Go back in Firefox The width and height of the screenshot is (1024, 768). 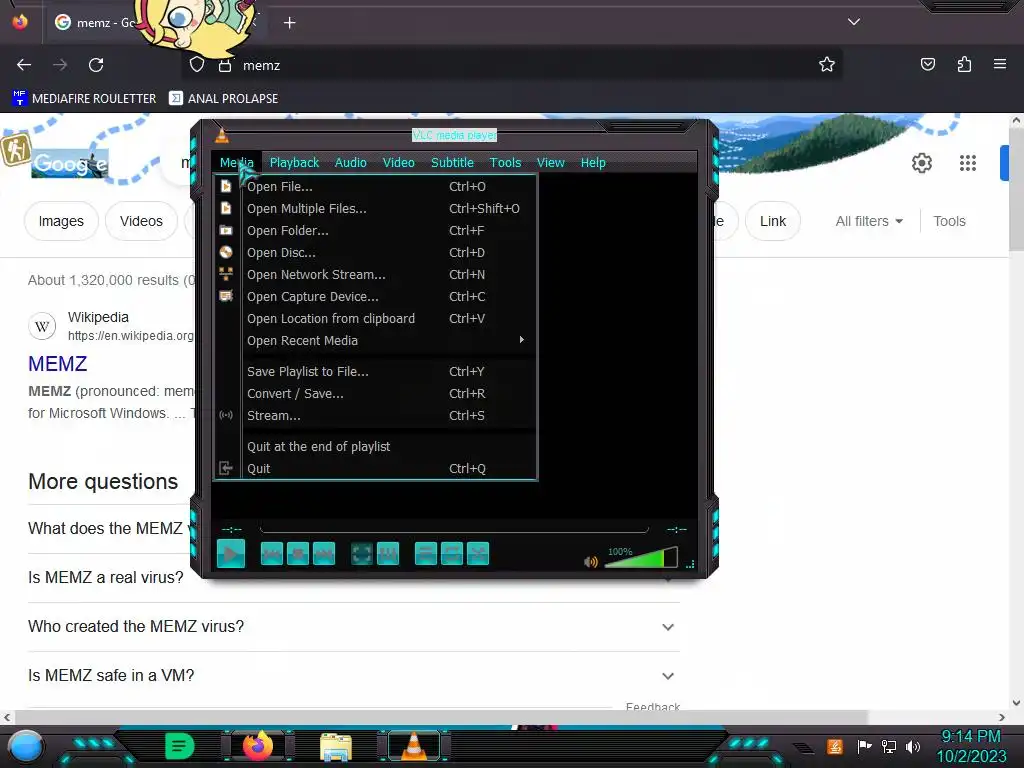pyautogui.click(x=24, y=65)
